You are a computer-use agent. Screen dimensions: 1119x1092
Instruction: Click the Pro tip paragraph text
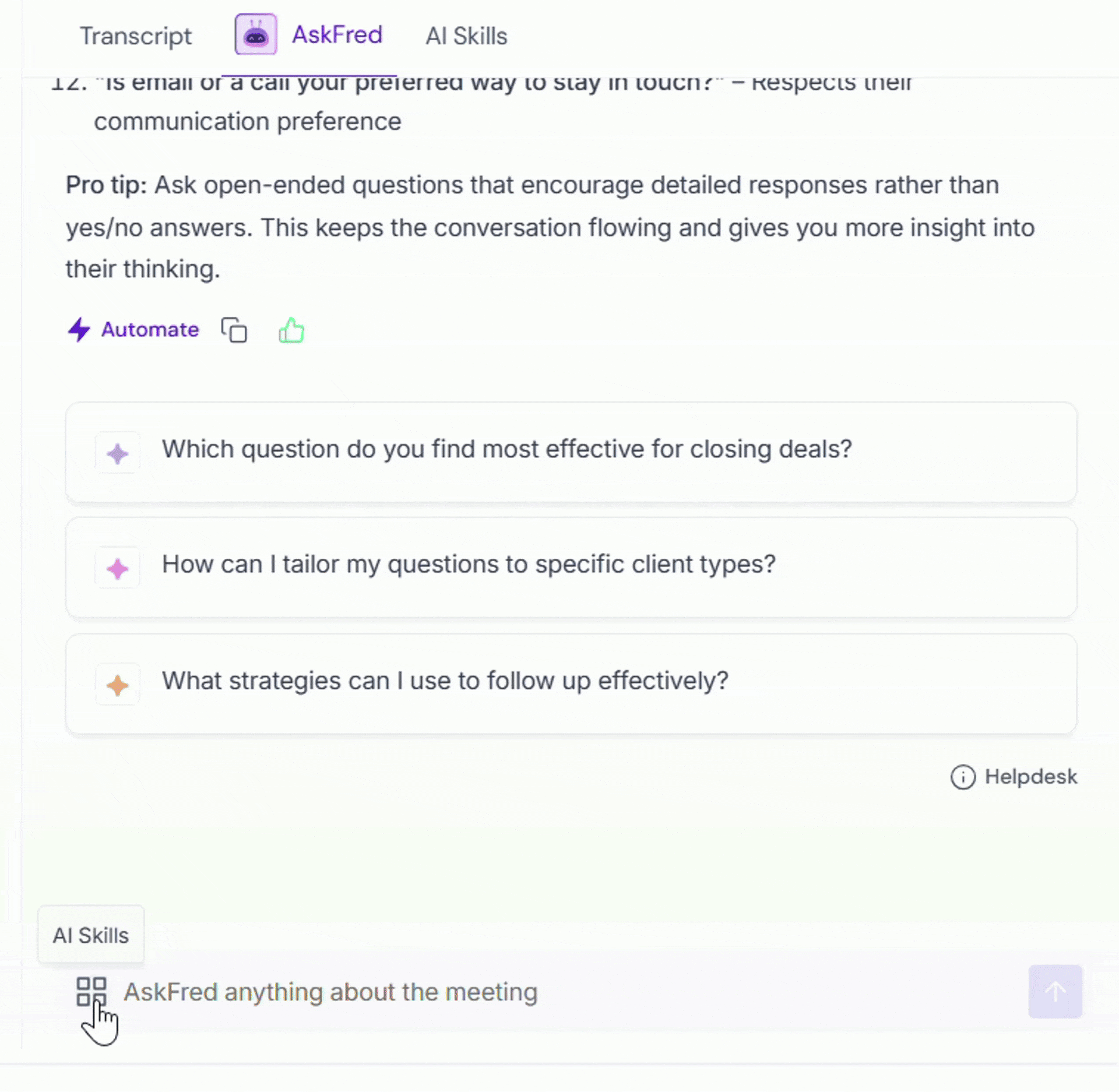pos(550,227)
